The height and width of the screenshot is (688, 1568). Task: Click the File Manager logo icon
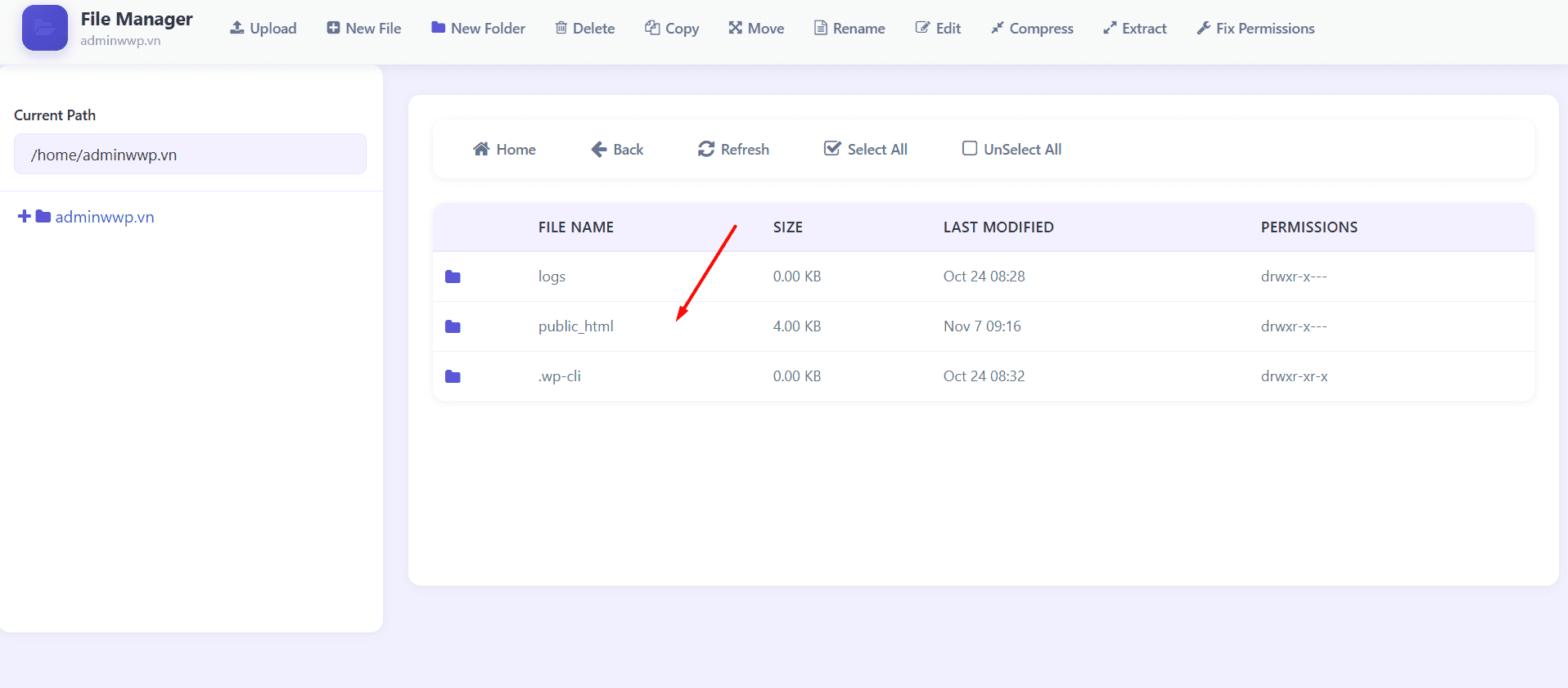[x=45, y=28]
